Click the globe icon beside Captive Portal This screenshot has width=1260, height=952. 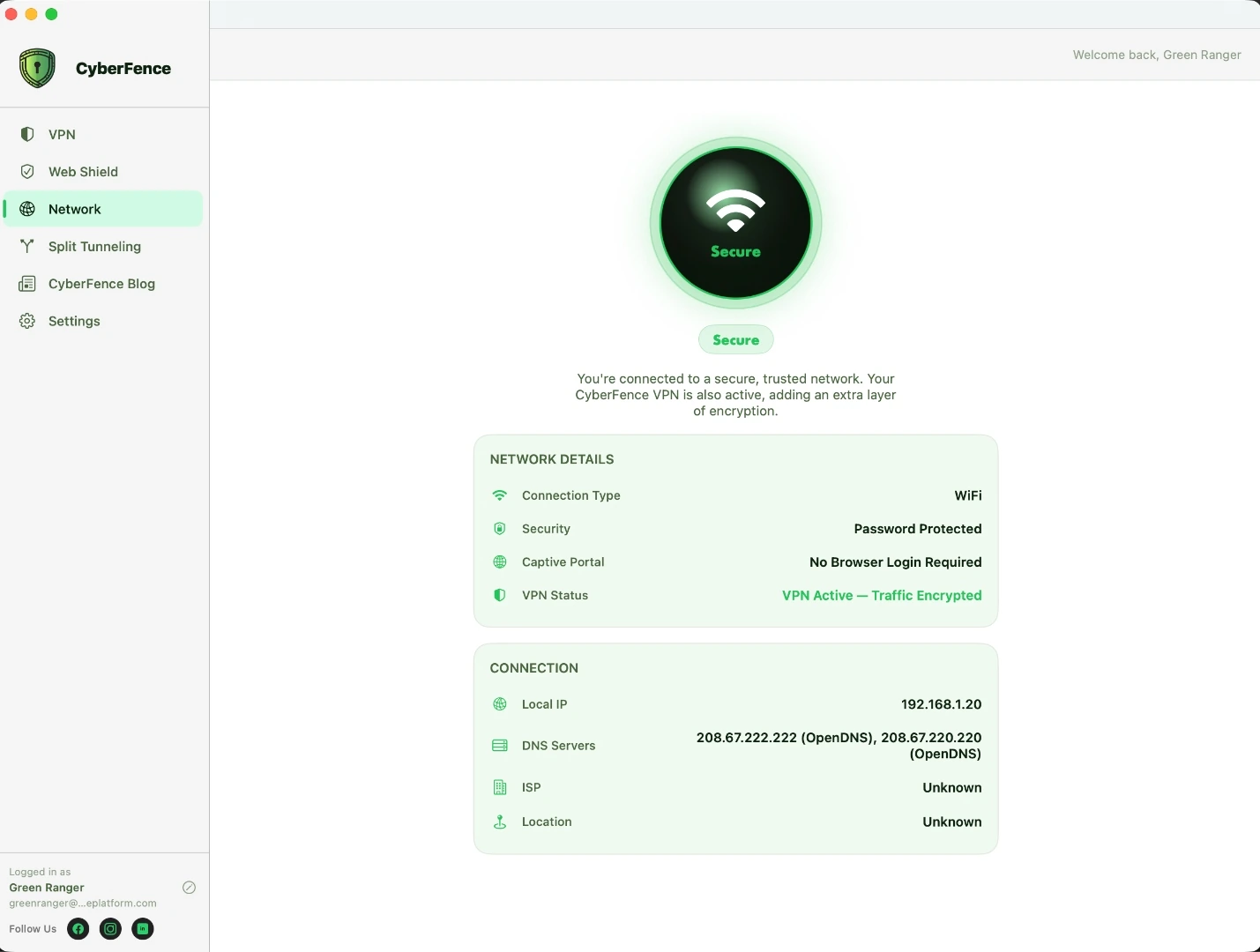point(500,562)
